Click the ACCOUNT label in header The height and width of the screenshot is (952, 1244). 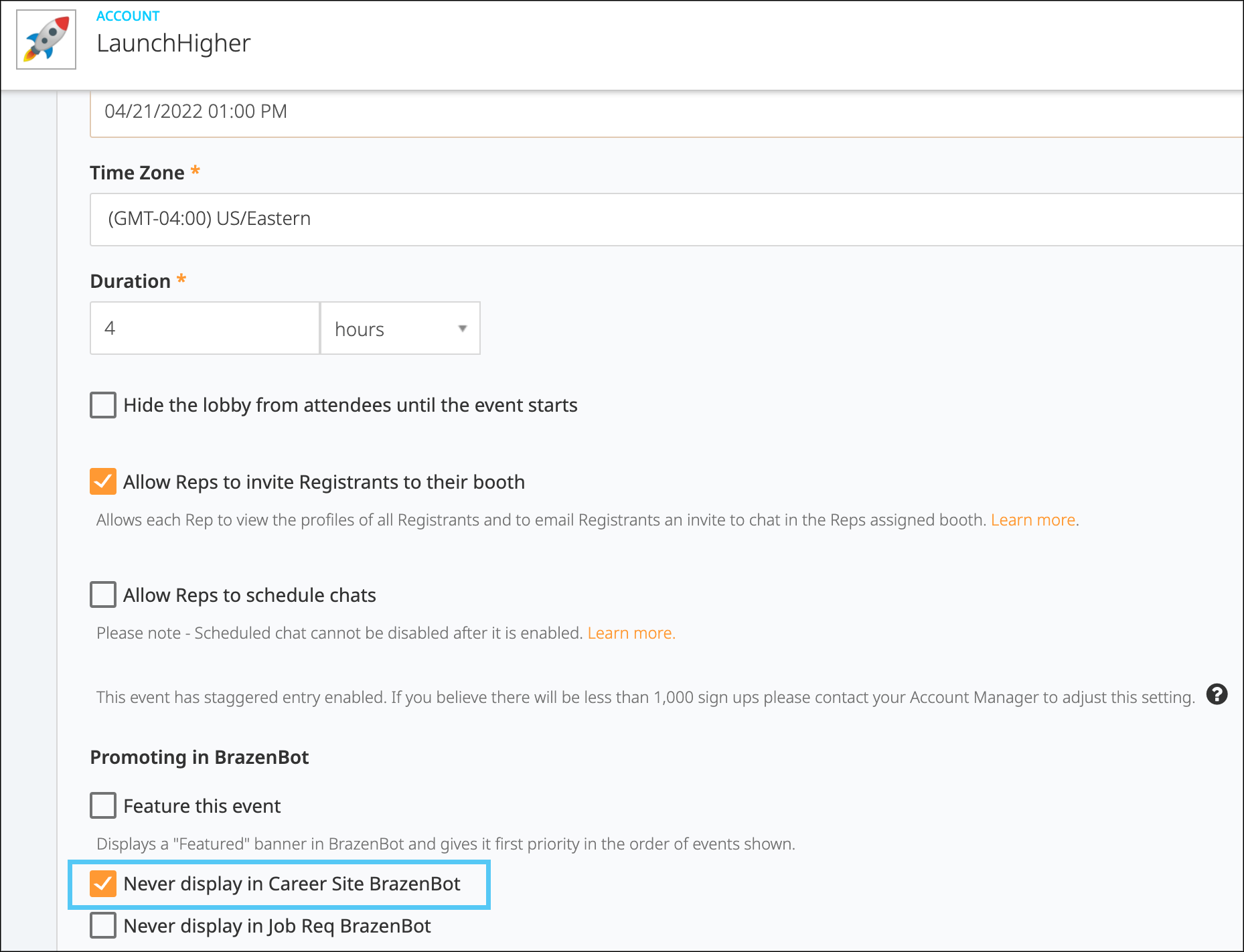(x=128, y=16)
